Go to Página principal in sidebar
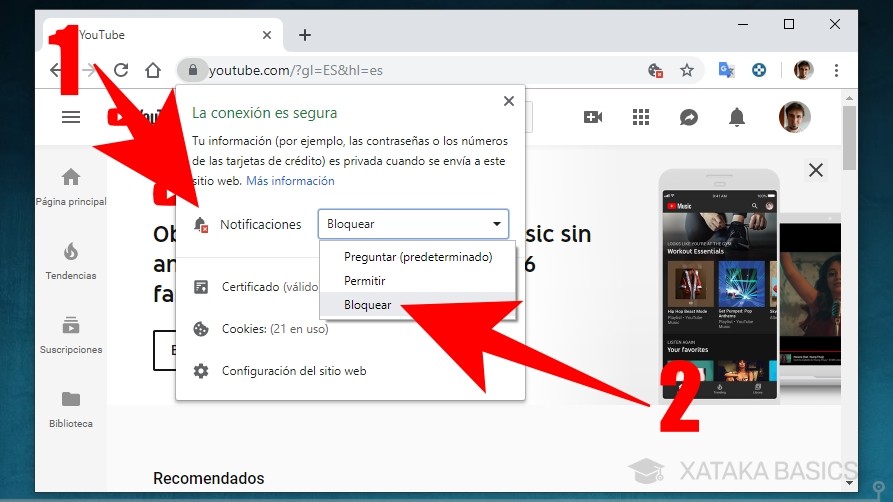This screenshot has width=893, height=502. click(x=71, y=187)
